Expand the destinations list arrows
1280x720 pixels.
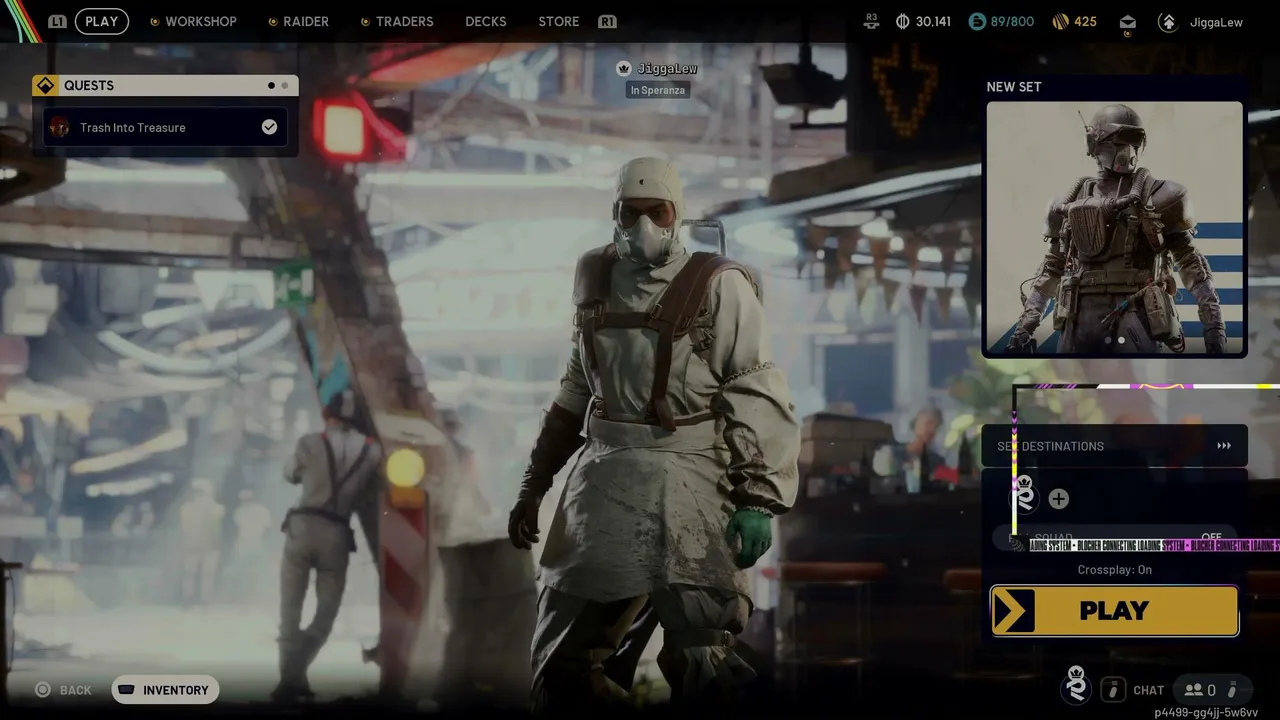[1224, 446]
